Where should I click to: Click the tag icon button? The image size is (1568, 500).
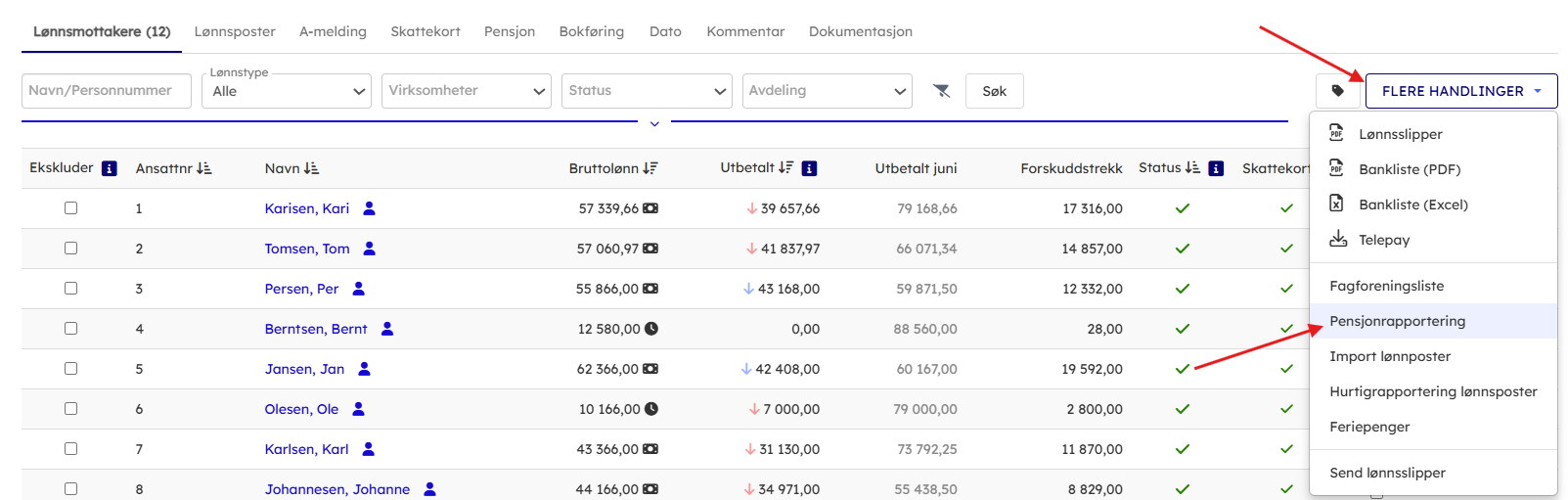pos(1337,91)
